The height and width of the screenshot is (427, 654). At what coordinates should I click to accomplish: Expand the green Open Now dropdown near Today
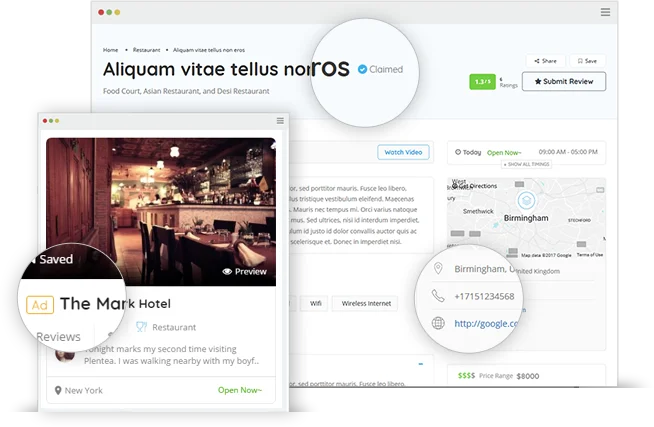[x=504, y=153]
